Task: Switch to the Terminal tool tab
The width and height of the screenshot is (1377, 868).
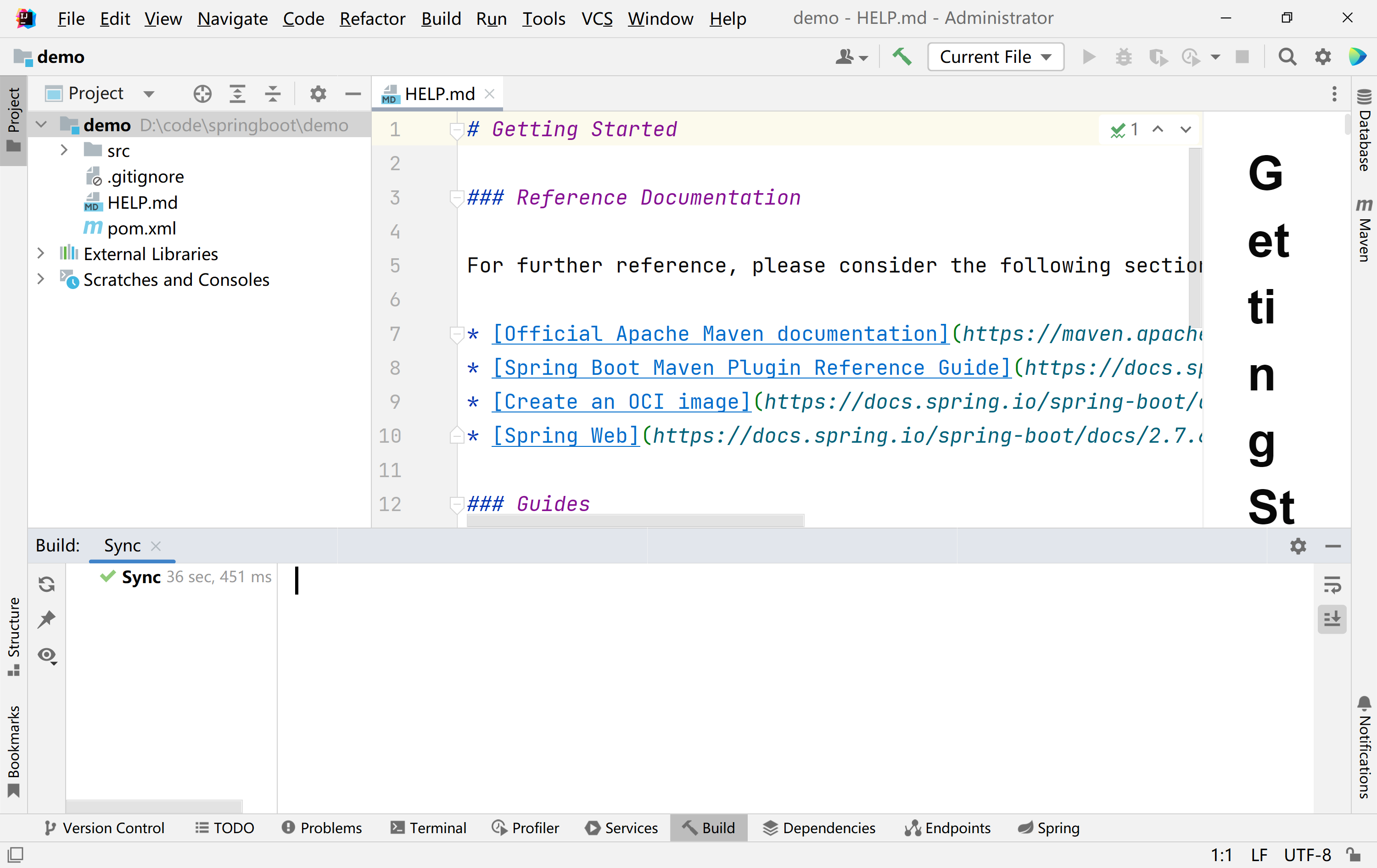Action: [x=428, y=828]
